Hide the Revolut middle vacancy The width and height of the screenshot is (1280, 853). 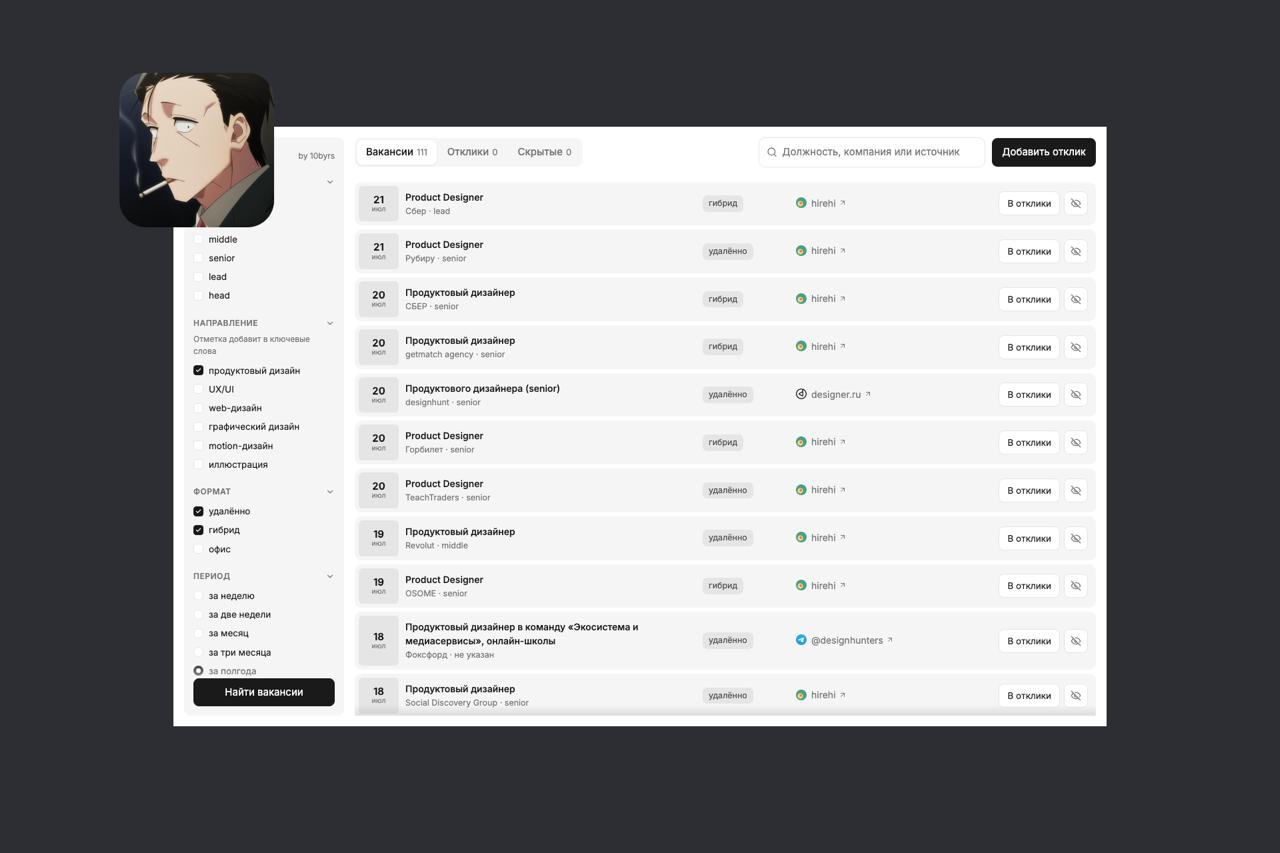[x=1075, y=538]
